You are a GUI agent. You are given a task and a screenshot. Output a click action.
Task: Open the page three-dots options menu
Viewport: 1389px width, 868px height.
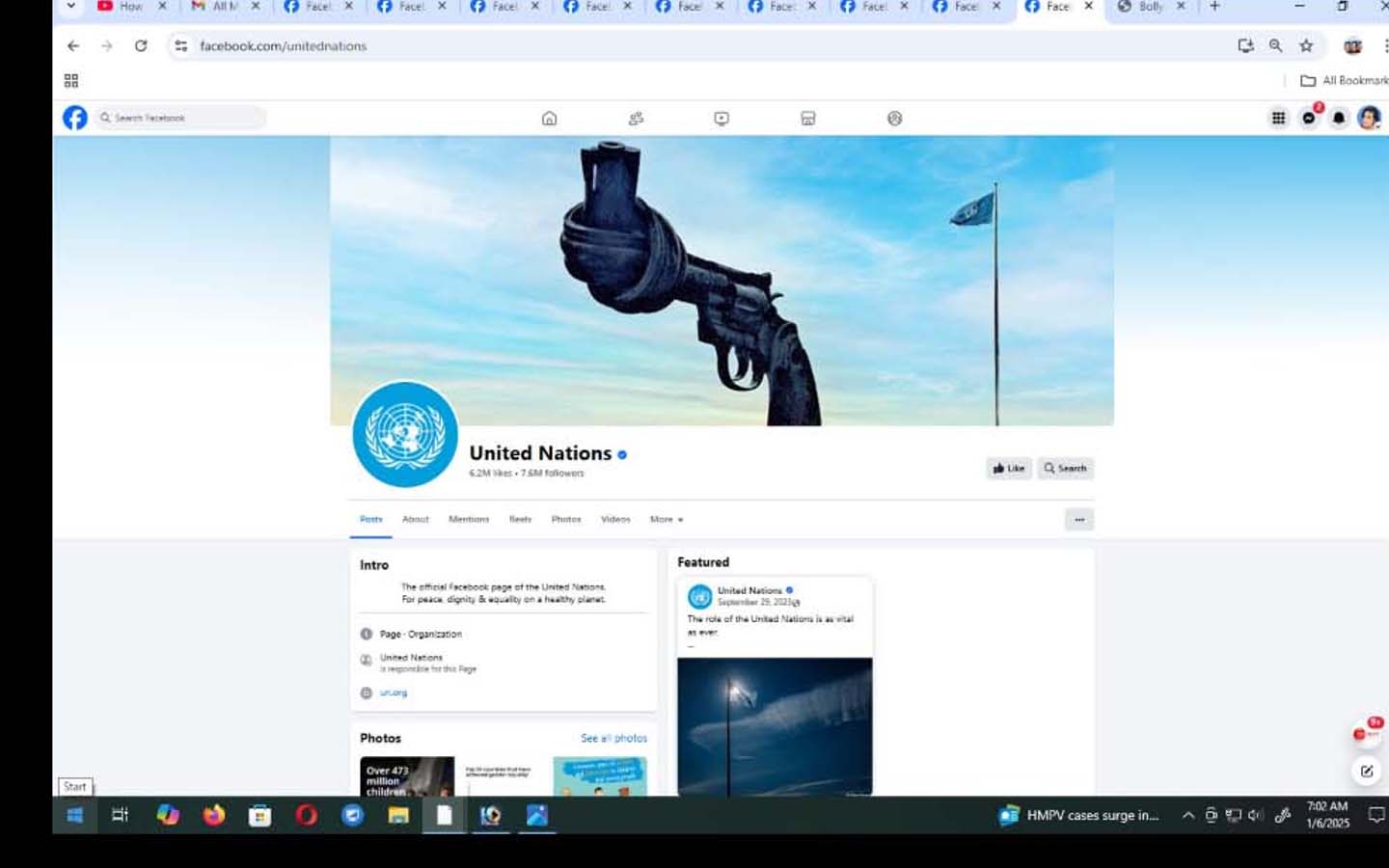tap(1079, 520)
